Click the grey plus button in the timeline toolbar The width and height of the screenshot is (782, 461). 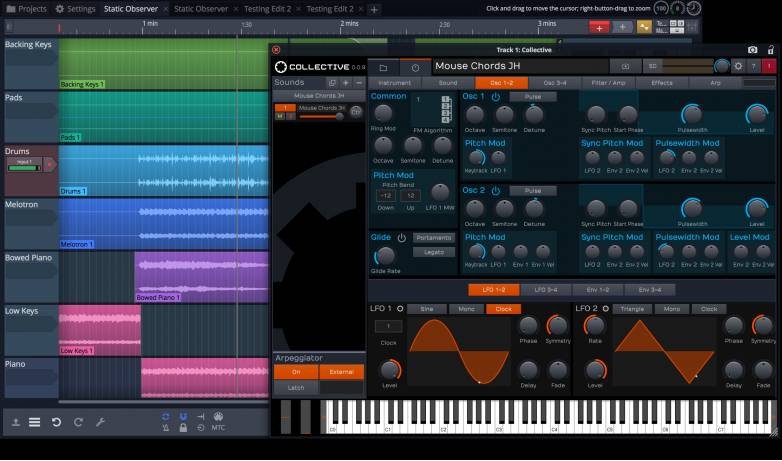point(622,27)
